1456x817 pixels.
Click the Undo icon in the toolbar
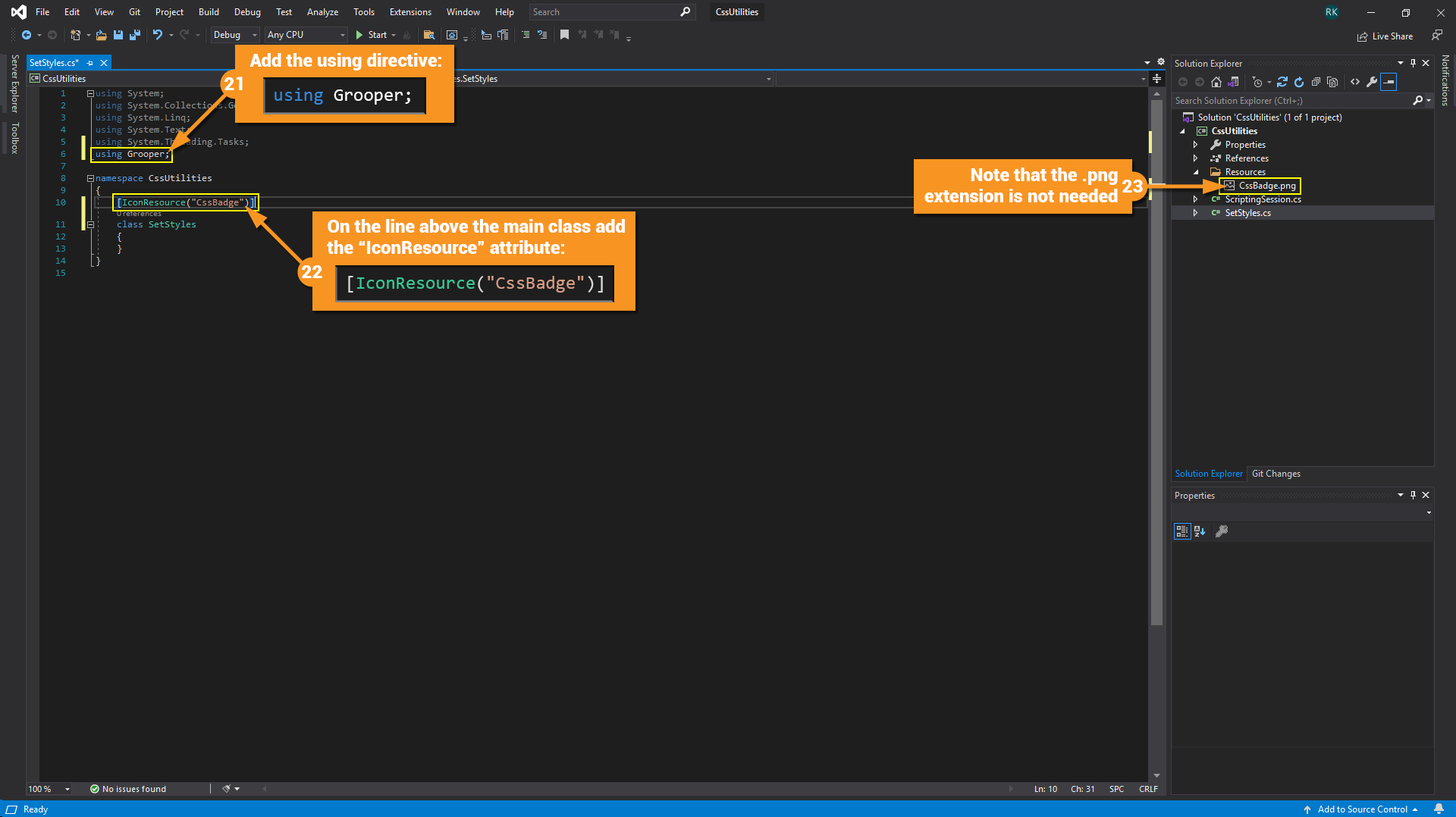157,35
